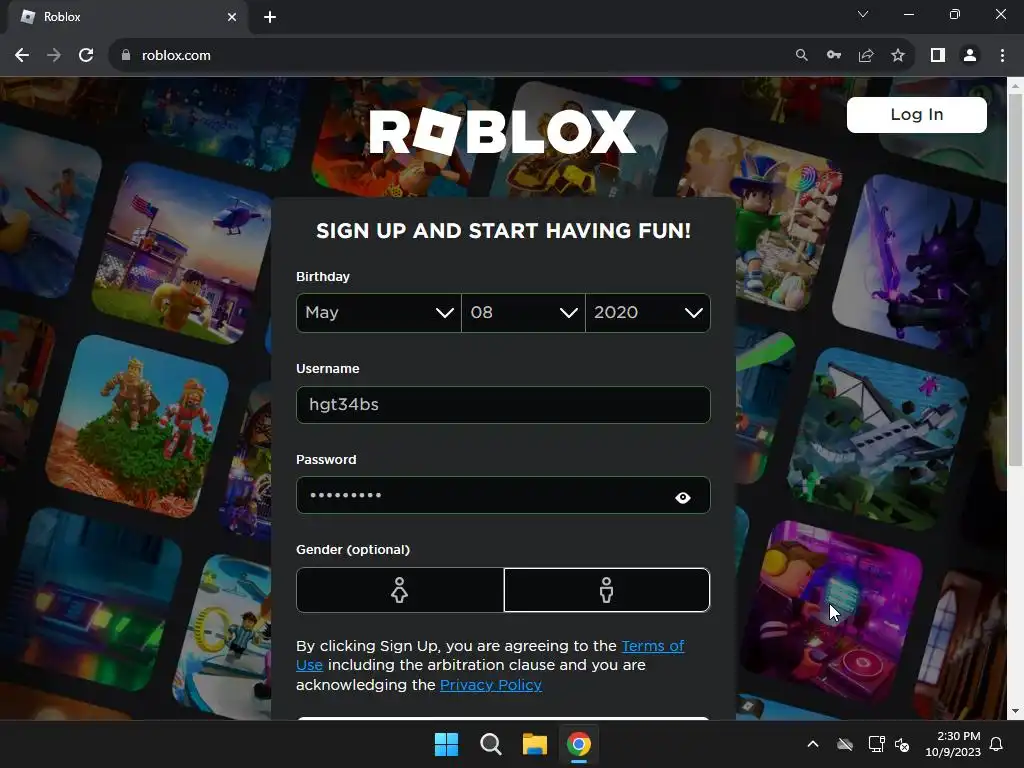This screenshot has height=768, width=1024.
Task: Click the Password input field
Action: [503, 495]
